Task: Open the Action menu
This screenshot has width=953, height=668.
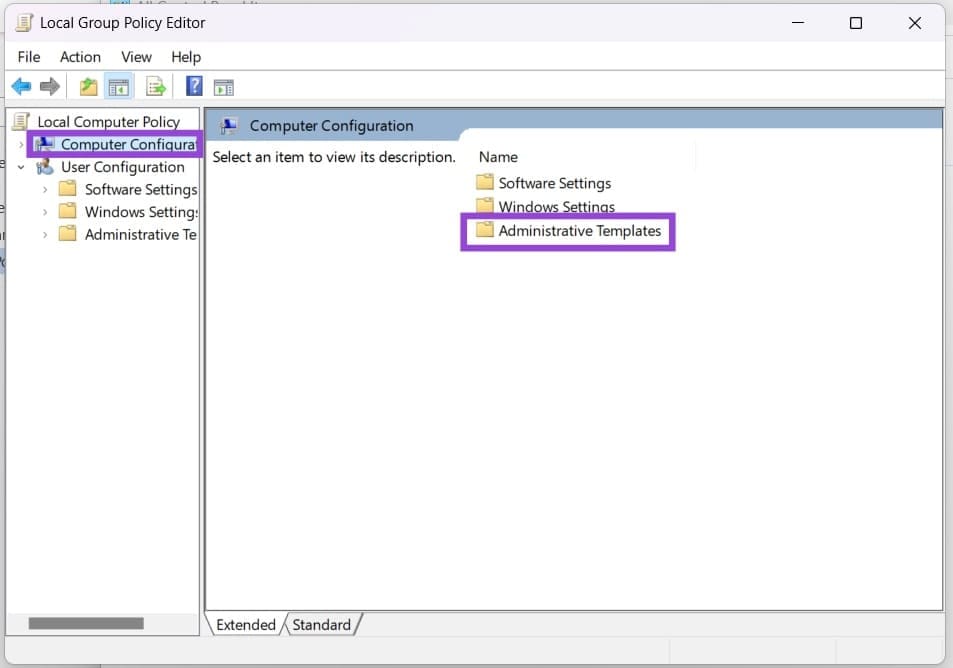Action: (80, 57)
